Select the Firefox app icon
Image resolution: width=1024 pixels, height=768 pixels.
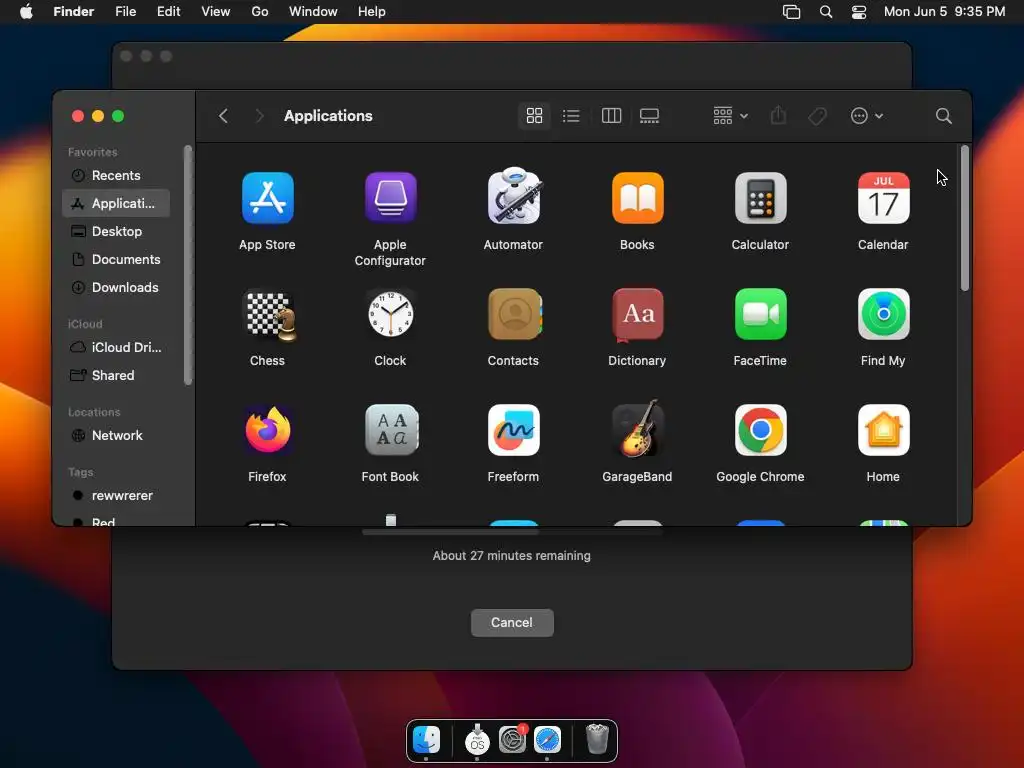pos(268,430)
